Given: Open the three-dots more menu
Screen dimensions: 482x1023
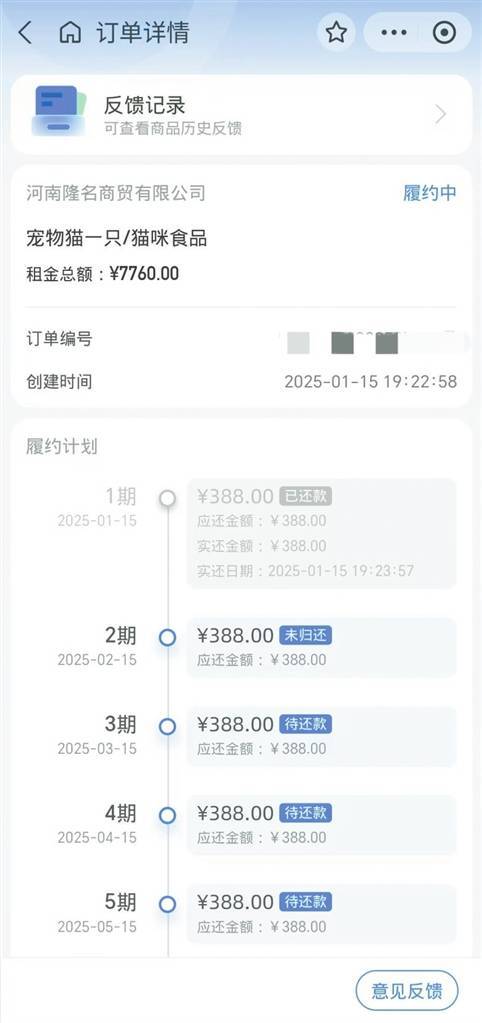Looking at the screenshot, I should click(x=394, y=32).
